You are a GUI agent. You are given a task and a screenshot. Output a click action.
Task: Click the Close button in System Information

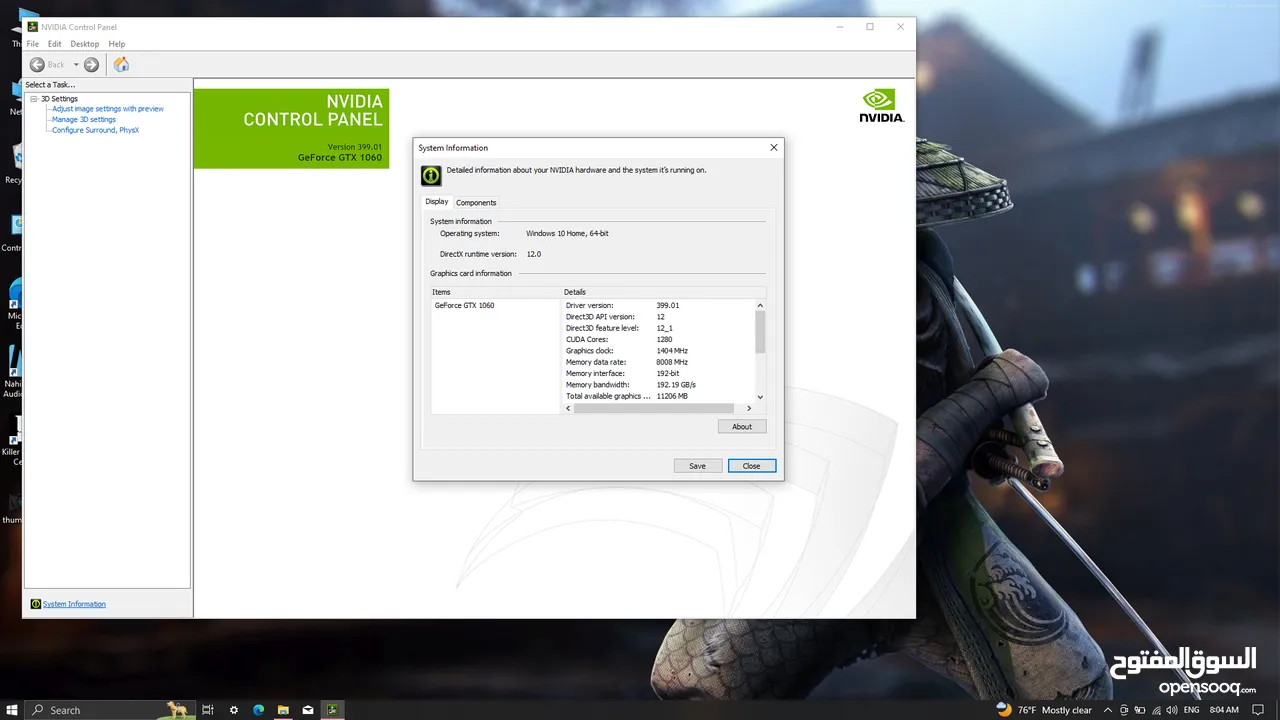coord(751,466)
